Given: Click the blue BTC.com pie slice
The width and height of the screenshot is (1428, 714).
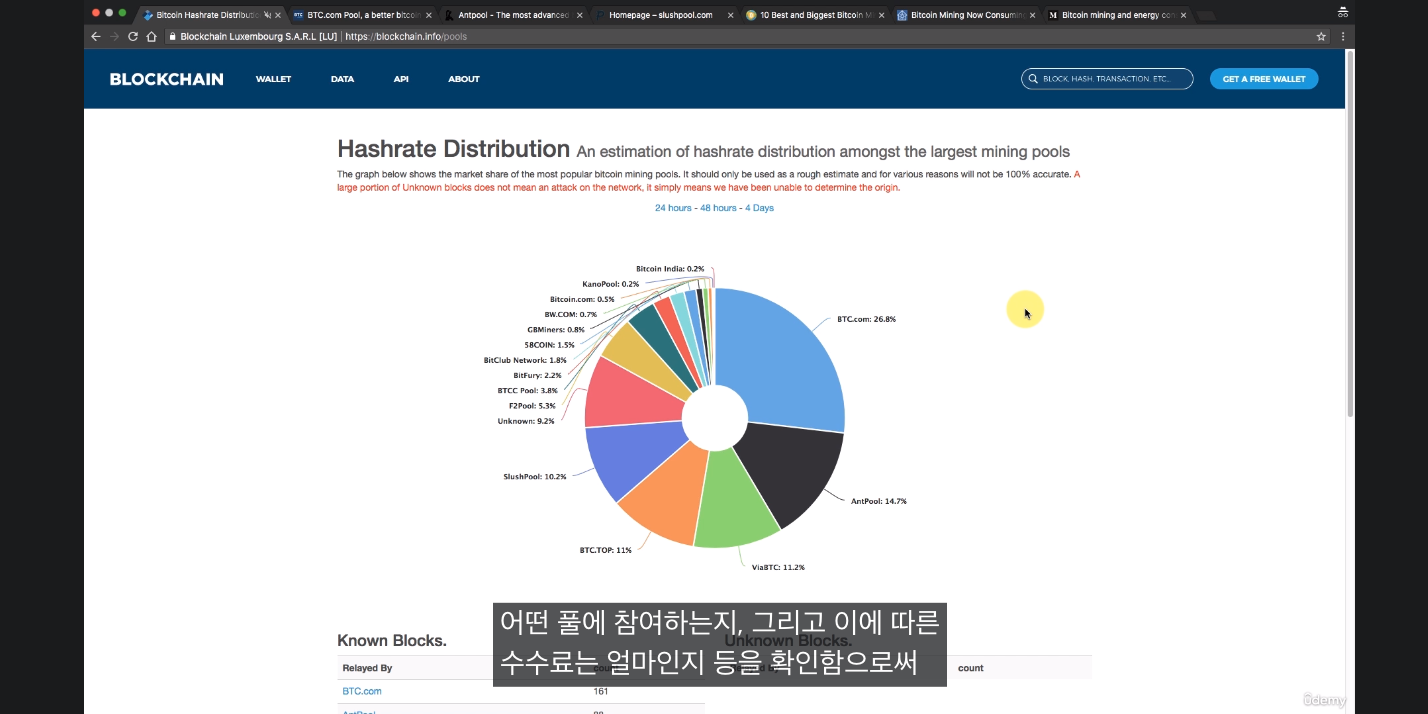Looking at the screenshot, I should (780, 360).
